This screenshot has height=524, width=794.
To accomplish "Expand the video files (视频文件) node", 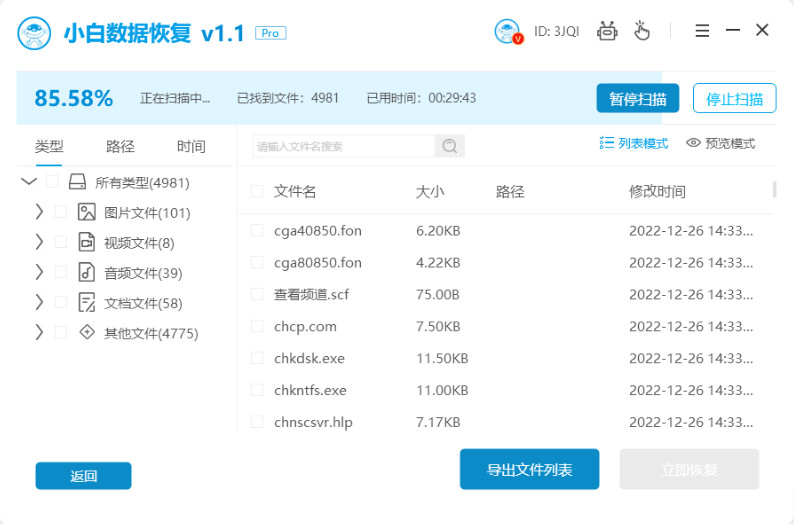I will (39, 242).
